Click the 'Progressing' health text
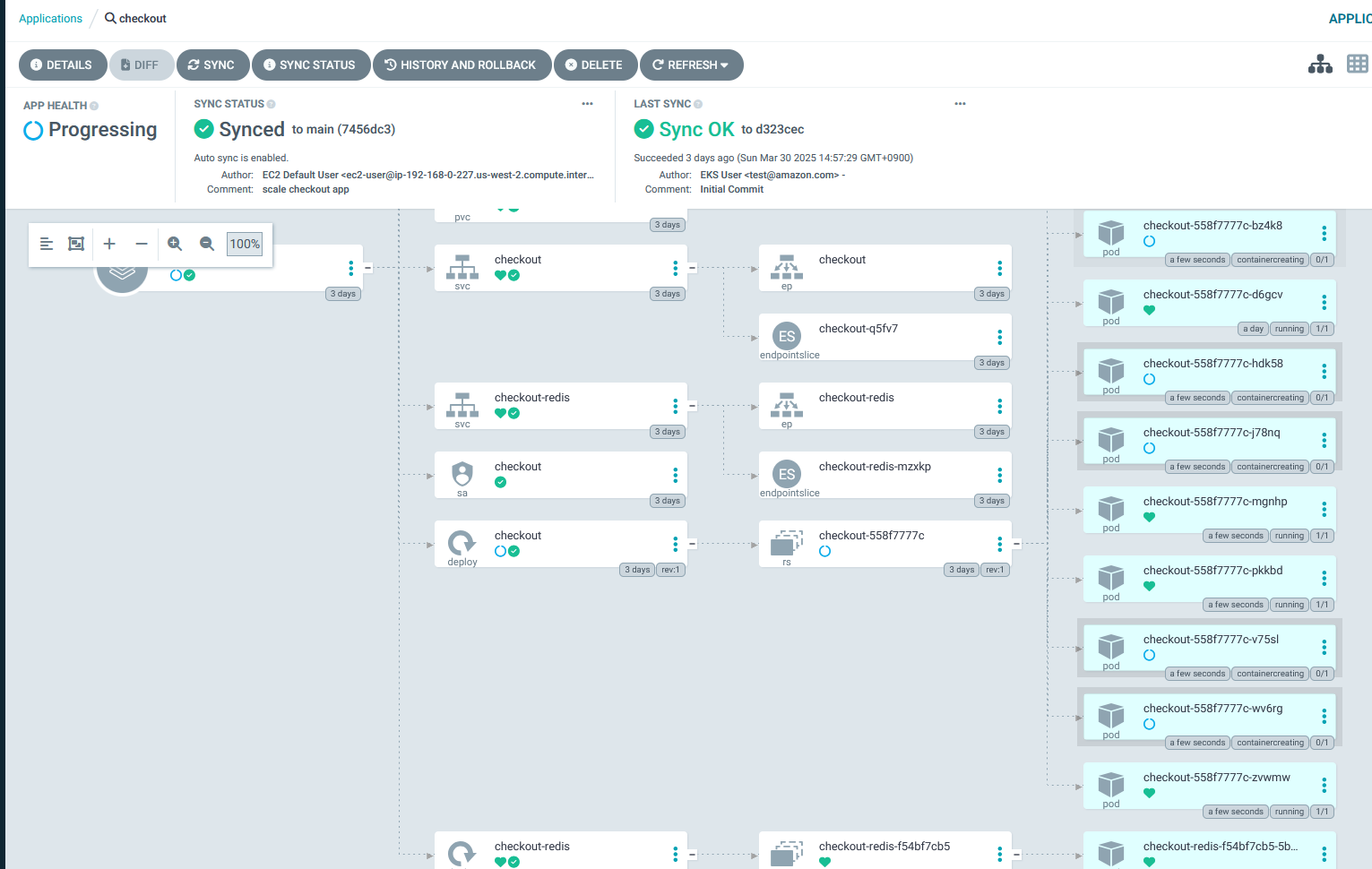This screenshot has width=1372, height=869. coord(102,130)
